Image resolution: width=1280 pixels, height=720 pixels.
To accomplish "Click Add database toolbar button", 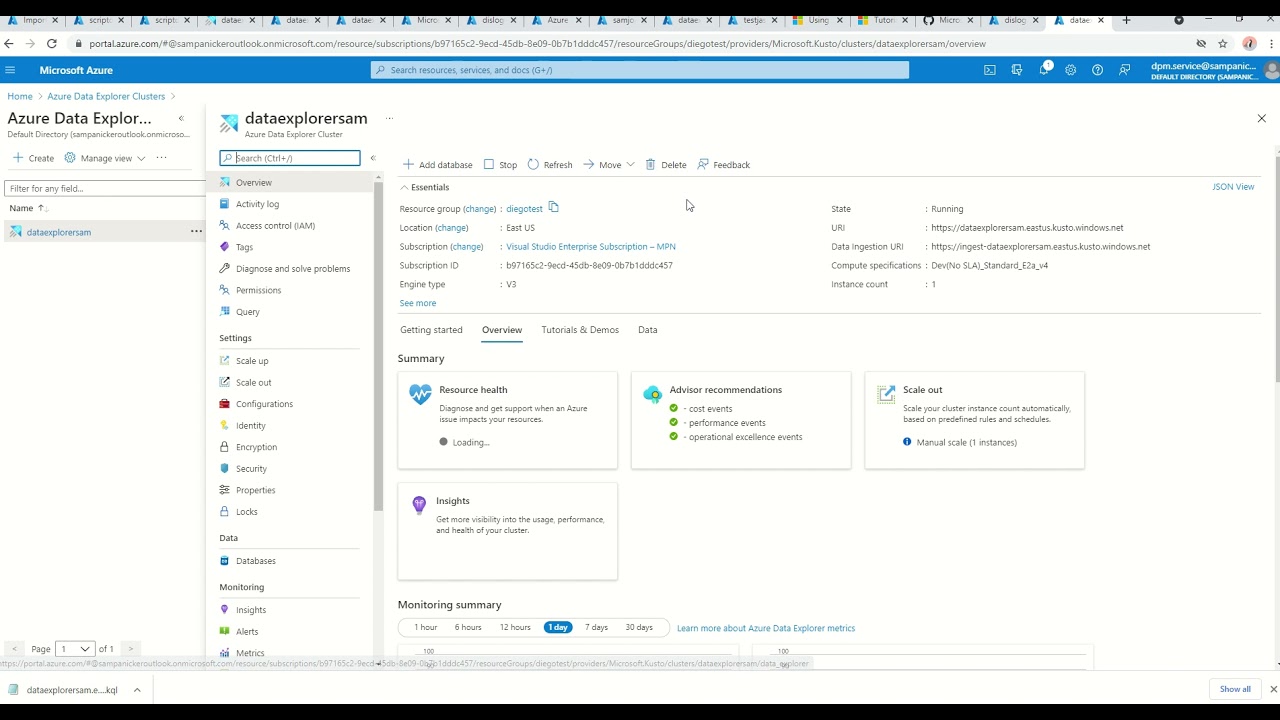I will click(437, 165).
